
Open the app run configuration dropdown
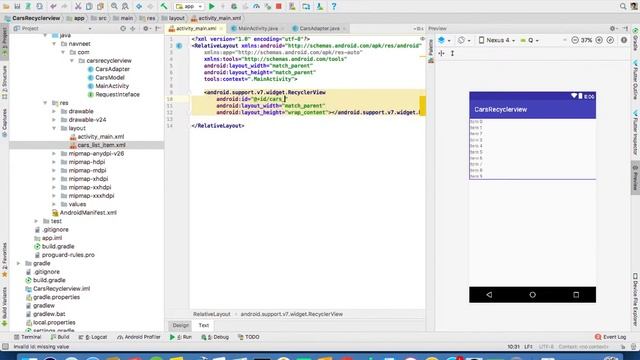coord(189,7)
